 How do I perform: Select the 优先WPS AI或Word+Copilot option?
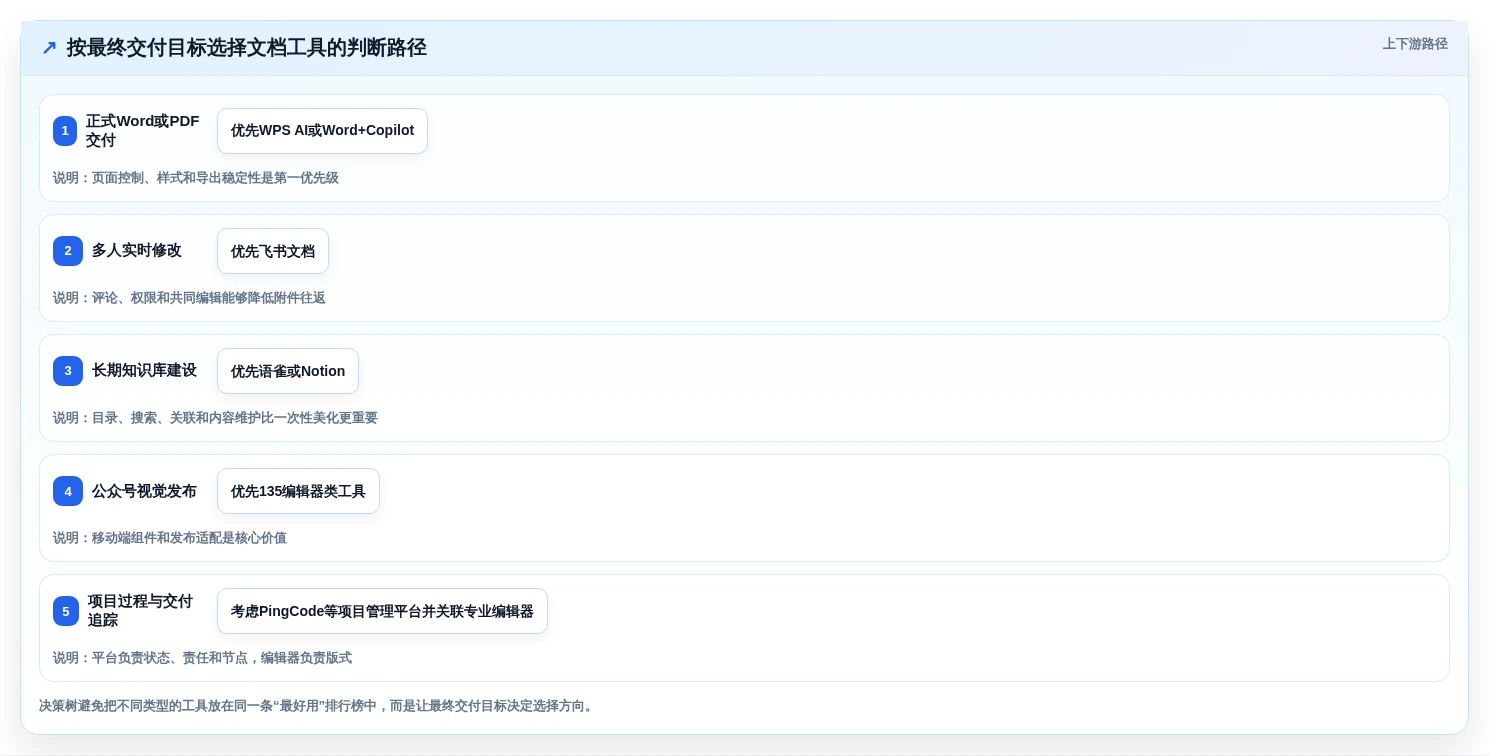pos(322,131)
